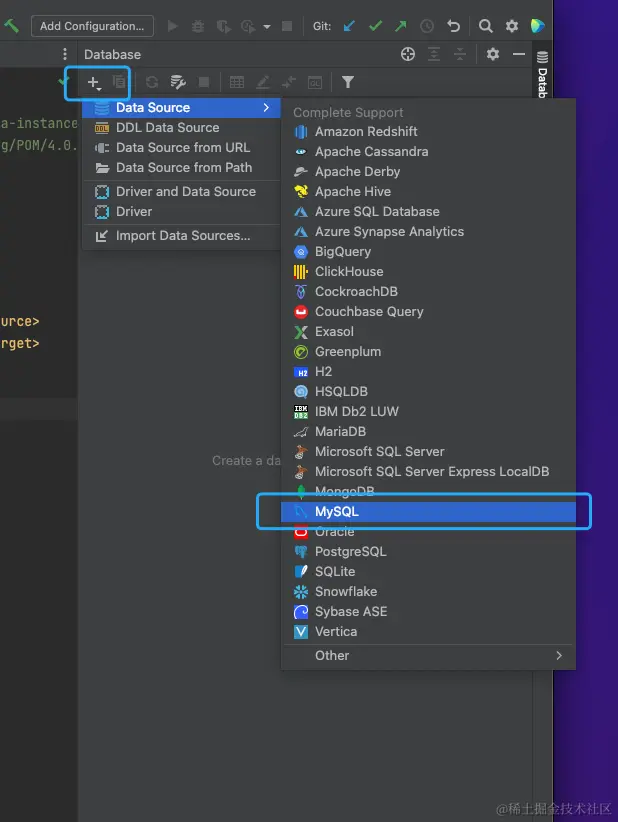Click the locate target crosshair icon
The height and width of the screenshot is (822, 618).
(407, 54)
